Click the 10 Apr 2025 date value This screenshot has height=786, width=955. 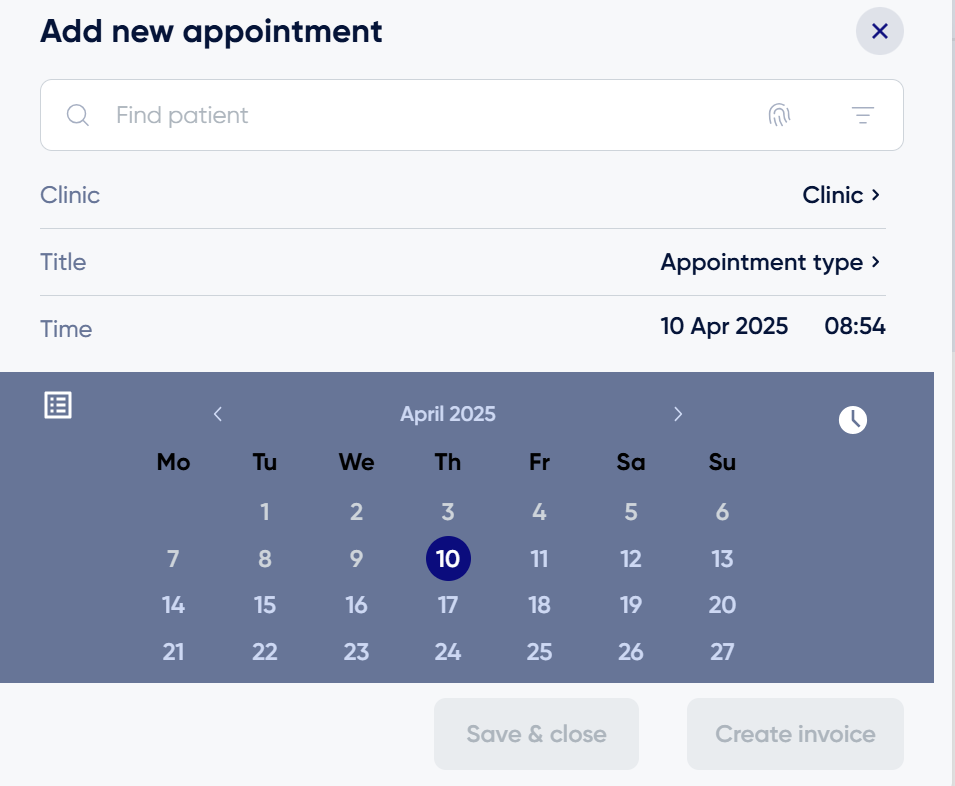coord(724,326)
